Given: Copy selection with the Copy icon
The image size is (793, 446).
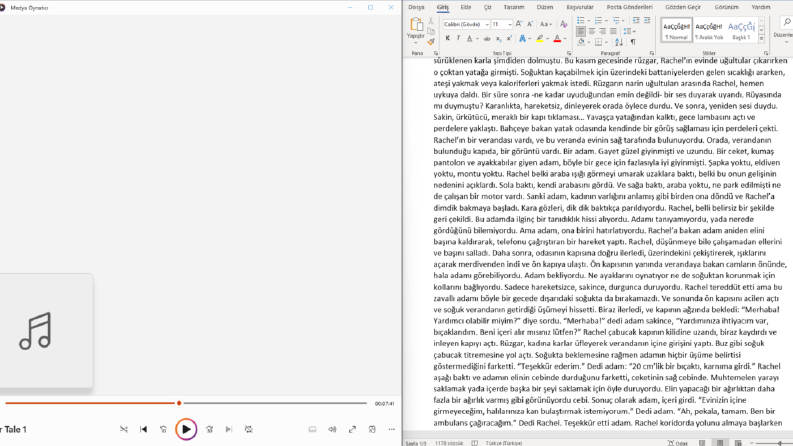Looking at the screenshot, I should click(431, 31).
